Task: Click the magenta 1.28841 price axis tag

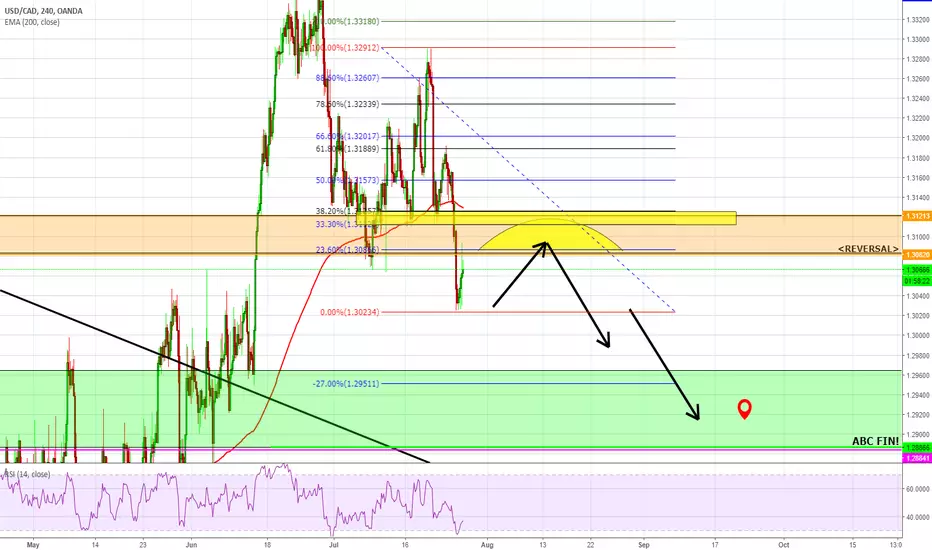Action: [x=917, y=458]
